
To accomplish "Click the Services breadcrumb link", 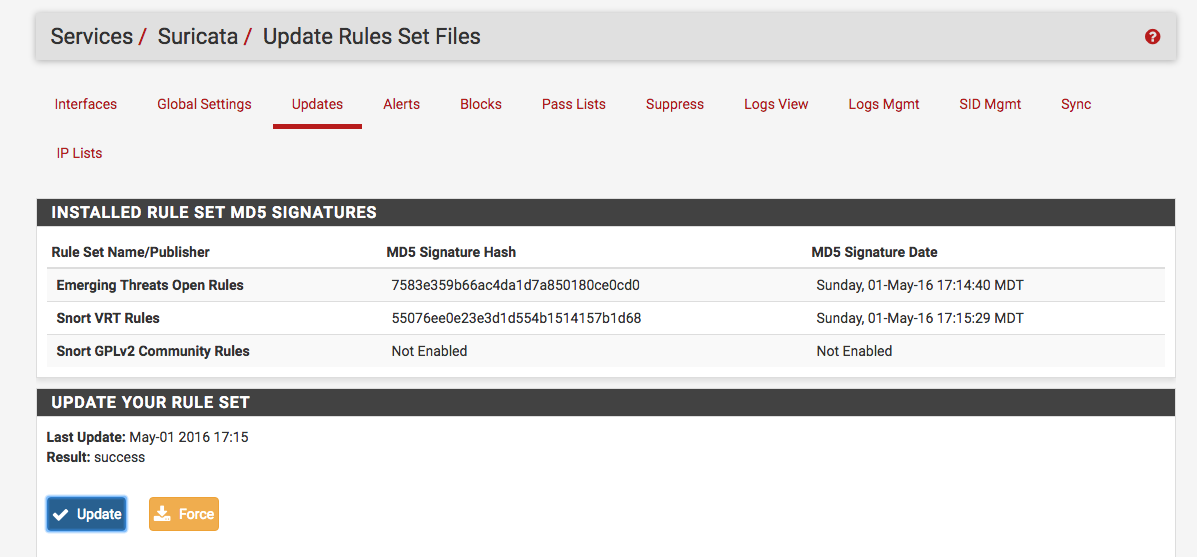I will [x=92, y=37].
